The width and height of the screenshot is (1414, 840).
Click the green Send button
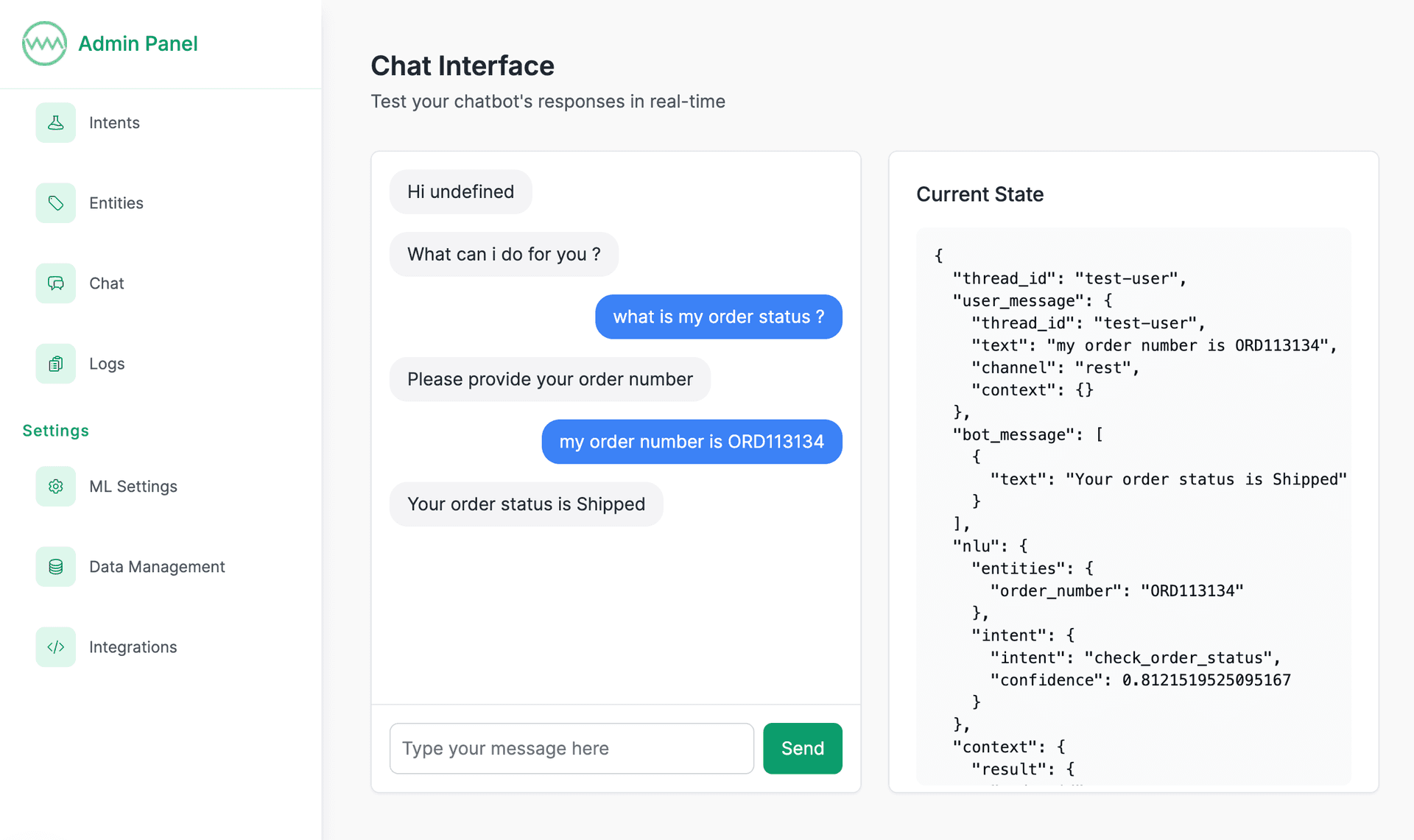coord(803,748)
